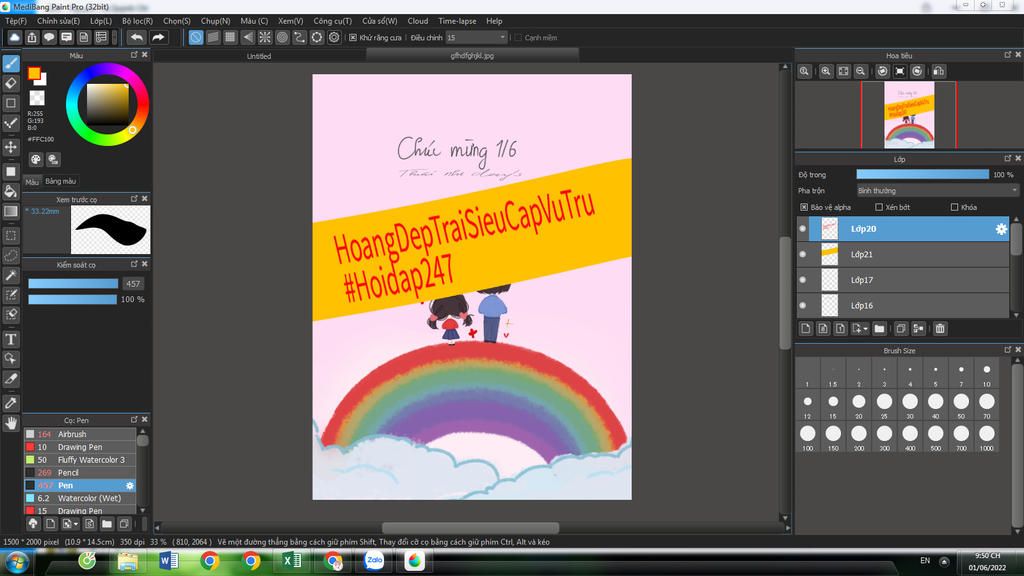Select the rectangular Selection tool
Image resolution: width=1024 pixels, height=576 pixels.
point(11,235)
